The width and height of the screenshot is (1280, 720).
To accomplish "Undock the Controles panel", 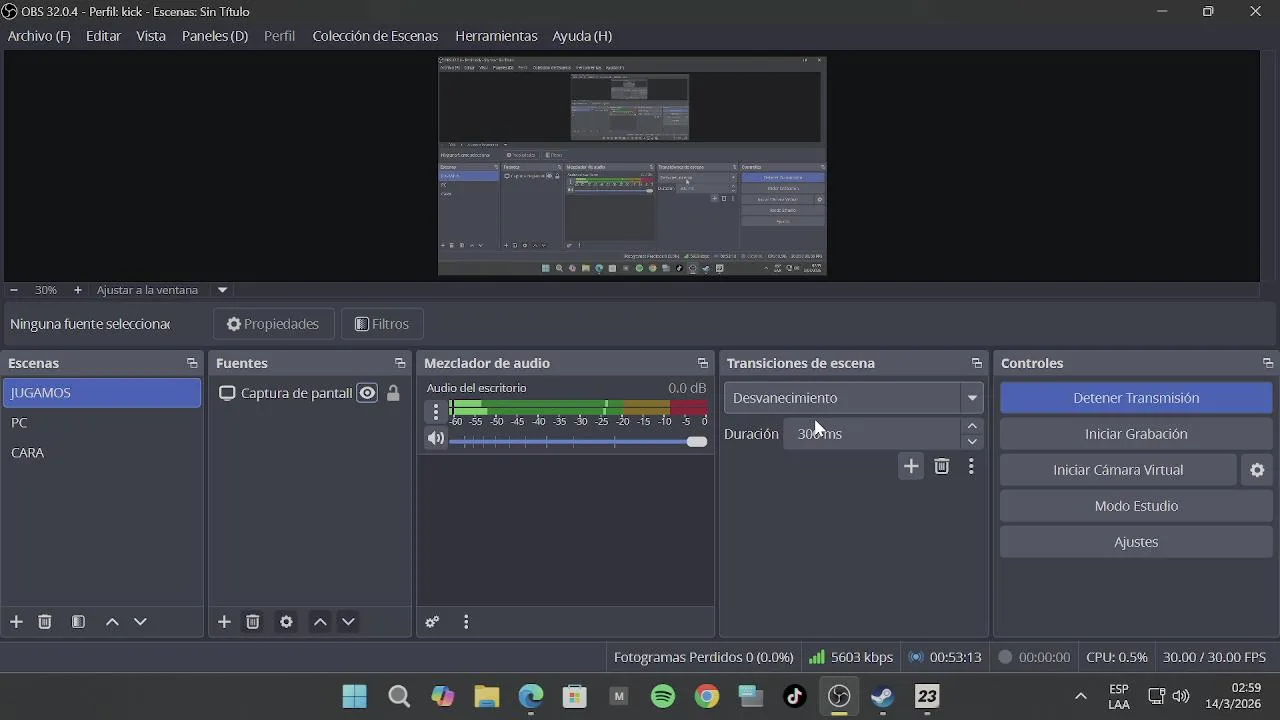I will click(x=1268, y=363).
